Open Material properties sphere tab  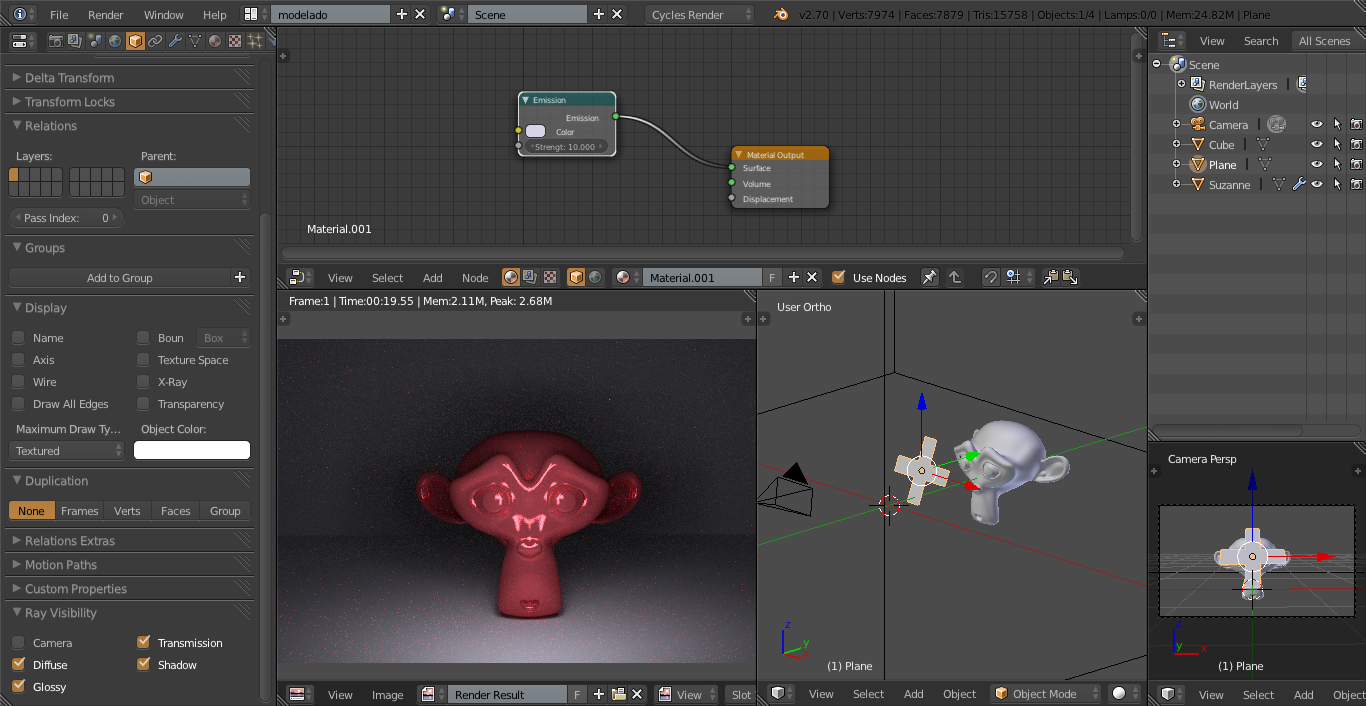[215, 41]
